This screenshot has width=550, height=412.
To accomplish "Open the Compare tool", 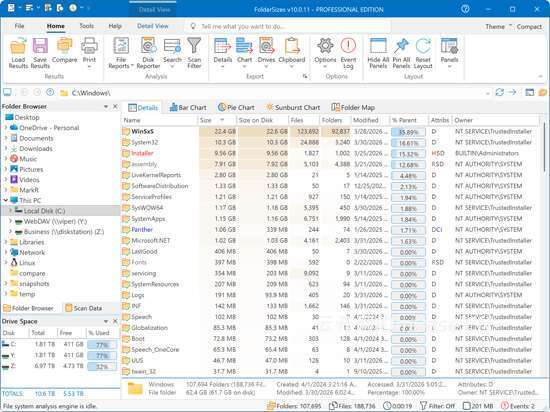I will pos(65,50).
